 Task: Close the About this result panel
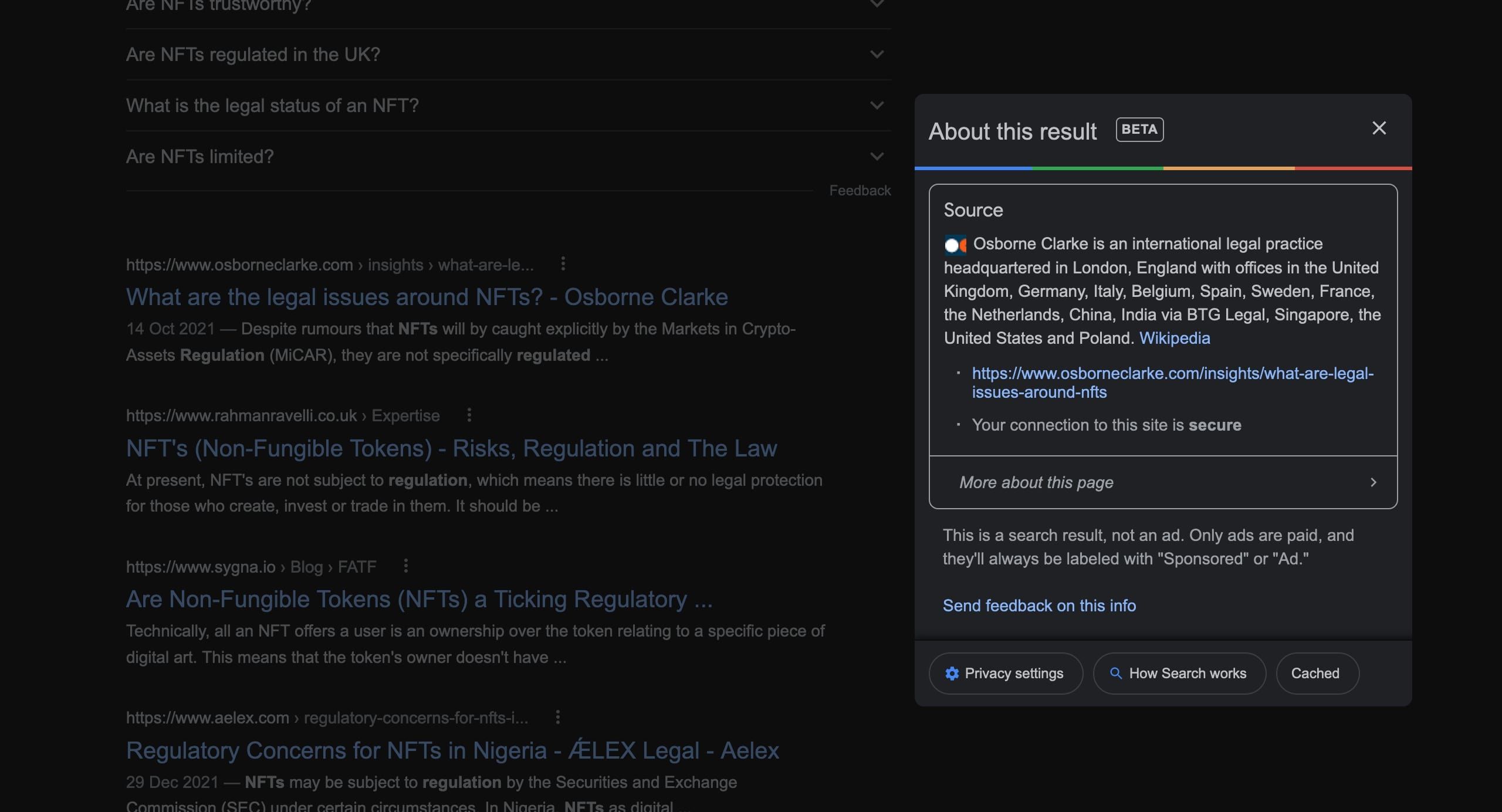point(1379,128)
